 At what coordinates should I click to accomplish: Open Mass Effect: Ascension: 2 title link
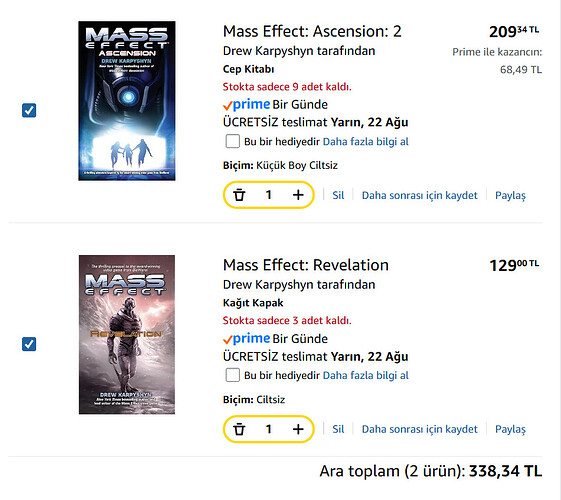312,31
